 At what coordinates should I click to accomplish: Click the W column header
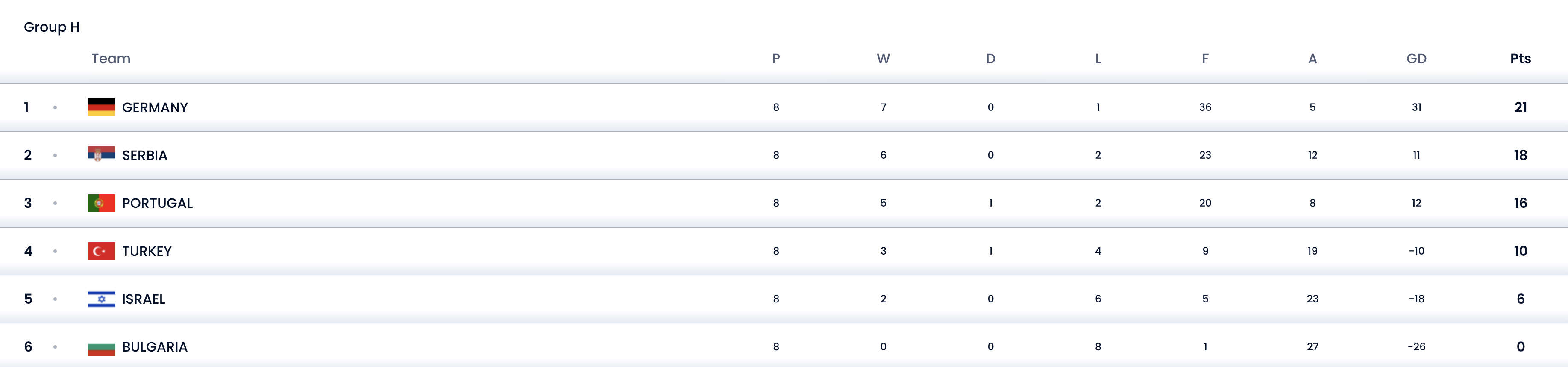point(883,59)
